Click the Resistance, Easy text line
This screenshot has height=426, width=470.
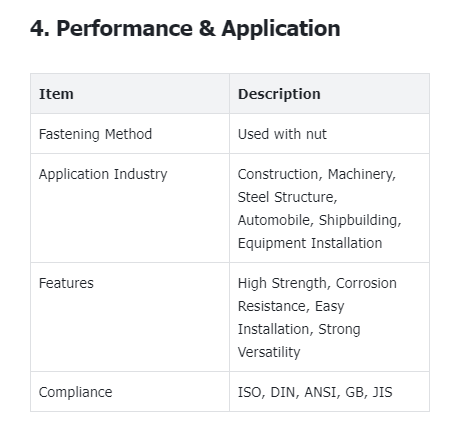click(x=291, y=306)
